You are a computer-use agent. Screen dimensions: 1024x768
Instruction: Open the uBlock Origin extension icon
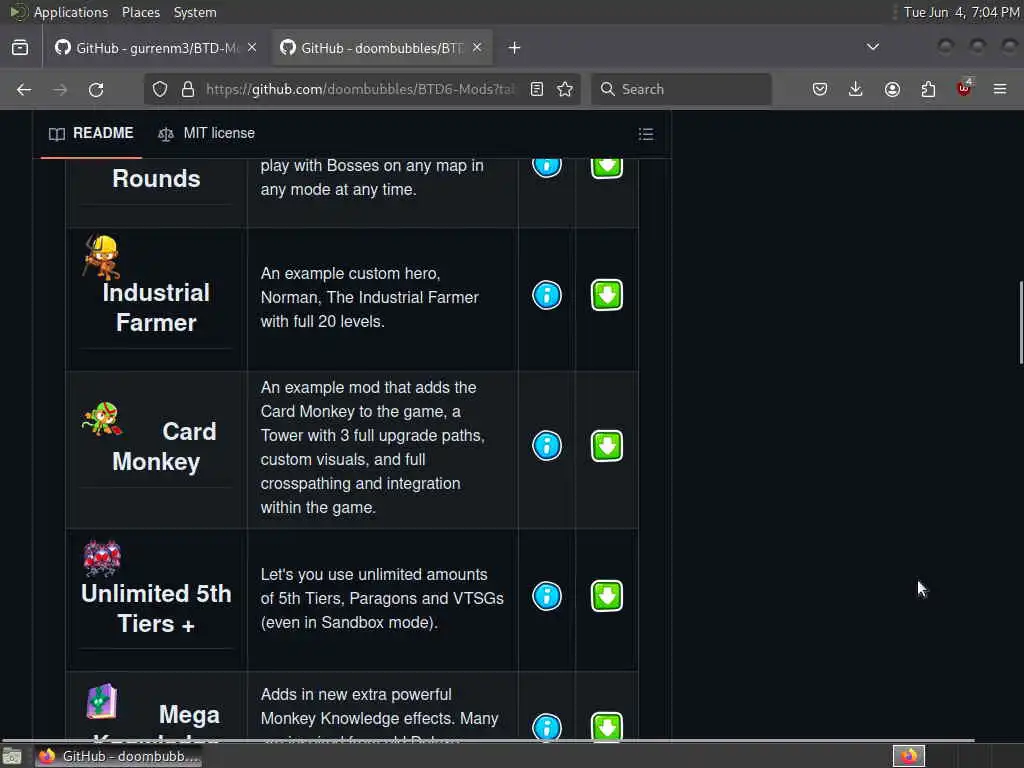[964, 88]
